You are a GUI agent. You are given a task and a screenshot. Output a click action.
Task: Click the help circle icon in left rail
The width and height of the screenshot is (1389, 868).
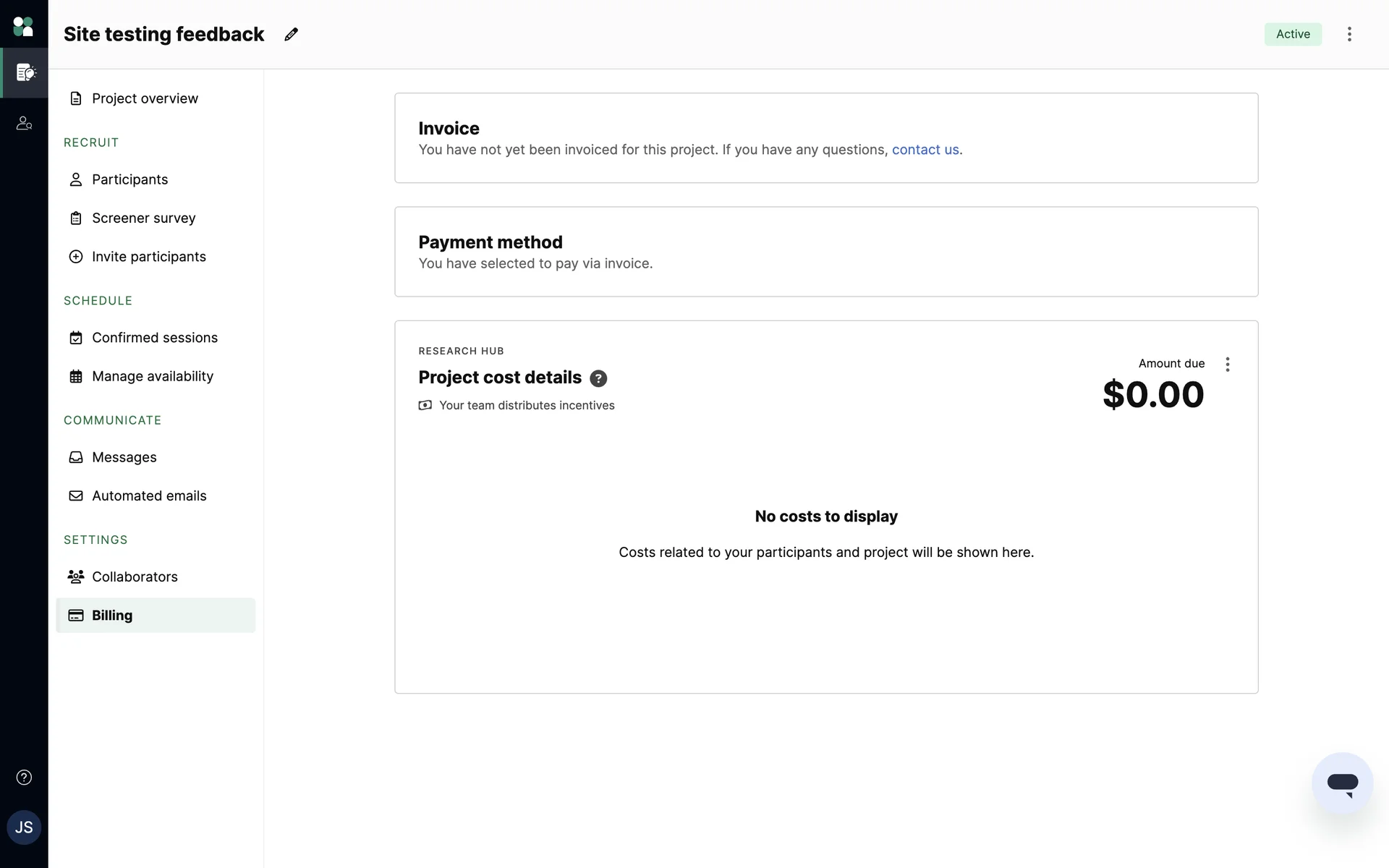point(24,778)
